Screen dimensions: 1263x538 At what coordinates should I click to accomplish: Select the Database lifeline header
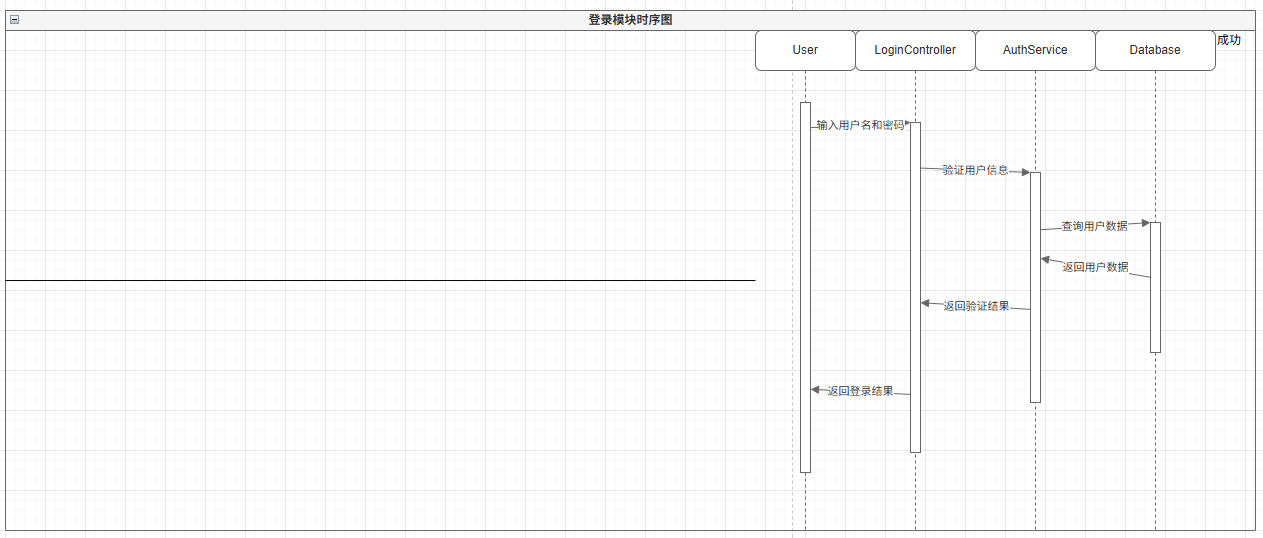(1155, 50)
